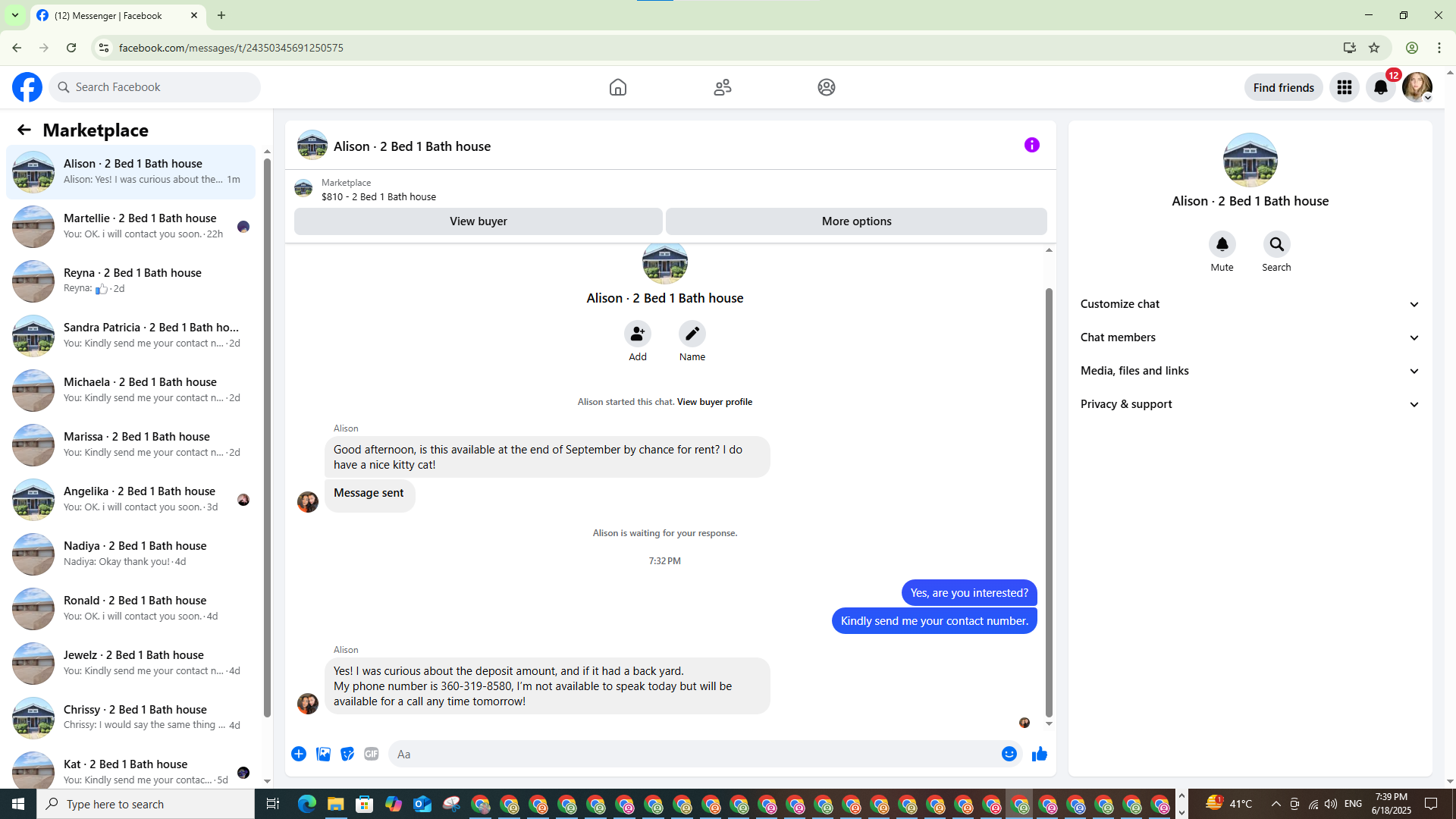Expand Media, files and links section
The width and height of the screenshot is (1456, 819).
pos(1250,371)
